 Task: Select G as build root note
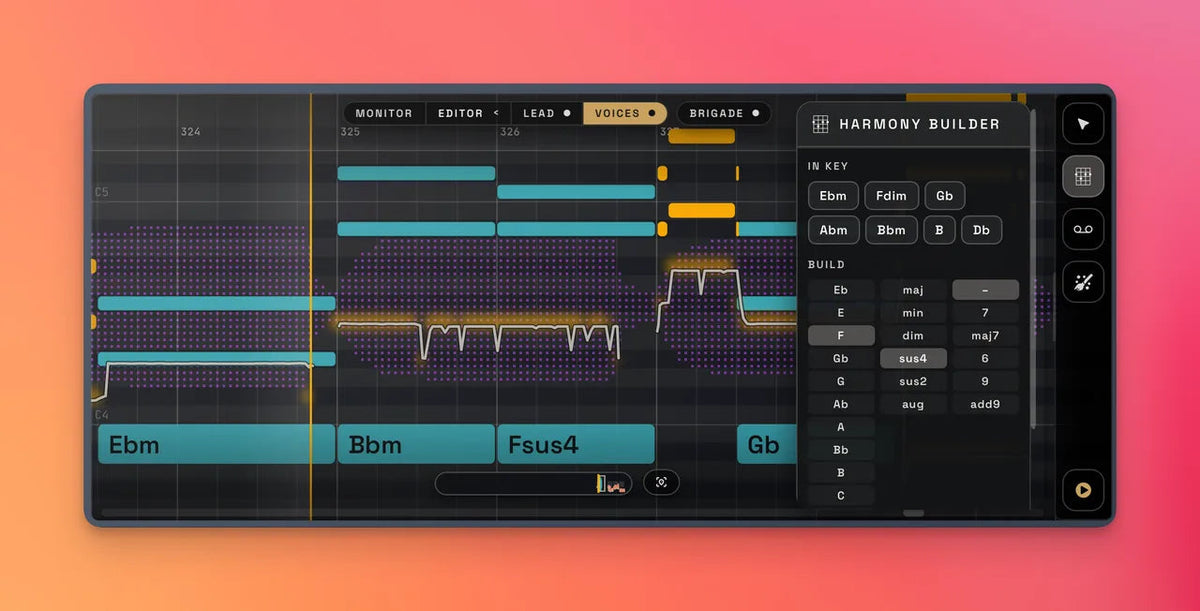coord(841,382)
